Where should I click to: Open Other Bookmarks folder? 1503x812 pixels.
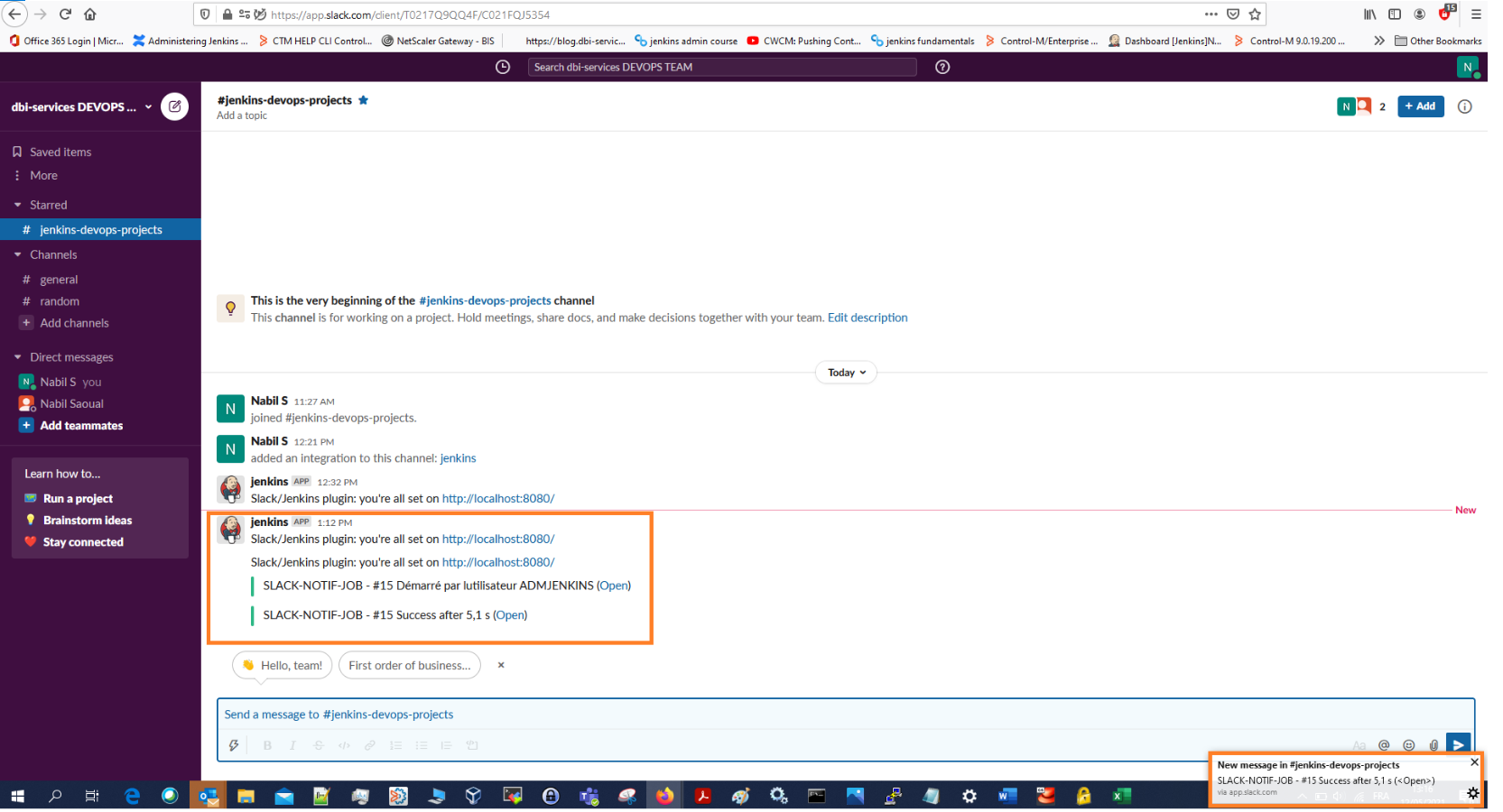pos(1438,41)
